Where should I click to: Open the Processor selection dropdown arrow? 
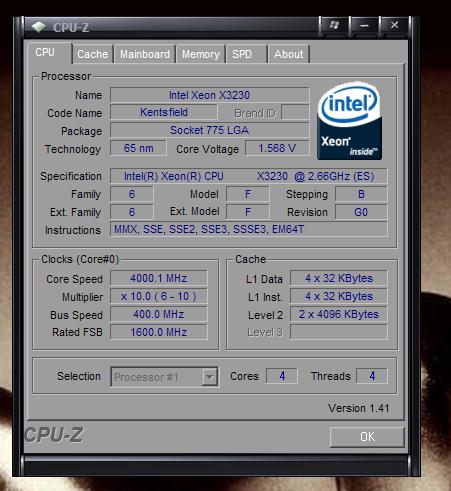click(210, 377)
